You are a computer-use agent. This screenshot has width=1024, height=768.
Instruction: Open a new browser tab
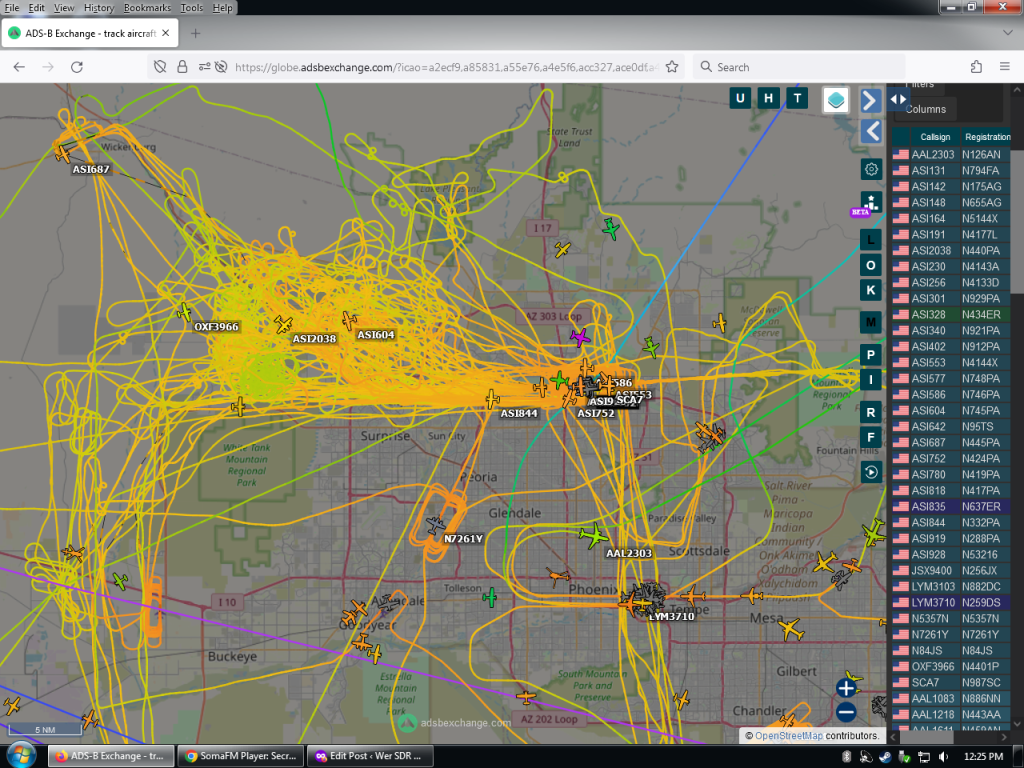click(195, 33)
